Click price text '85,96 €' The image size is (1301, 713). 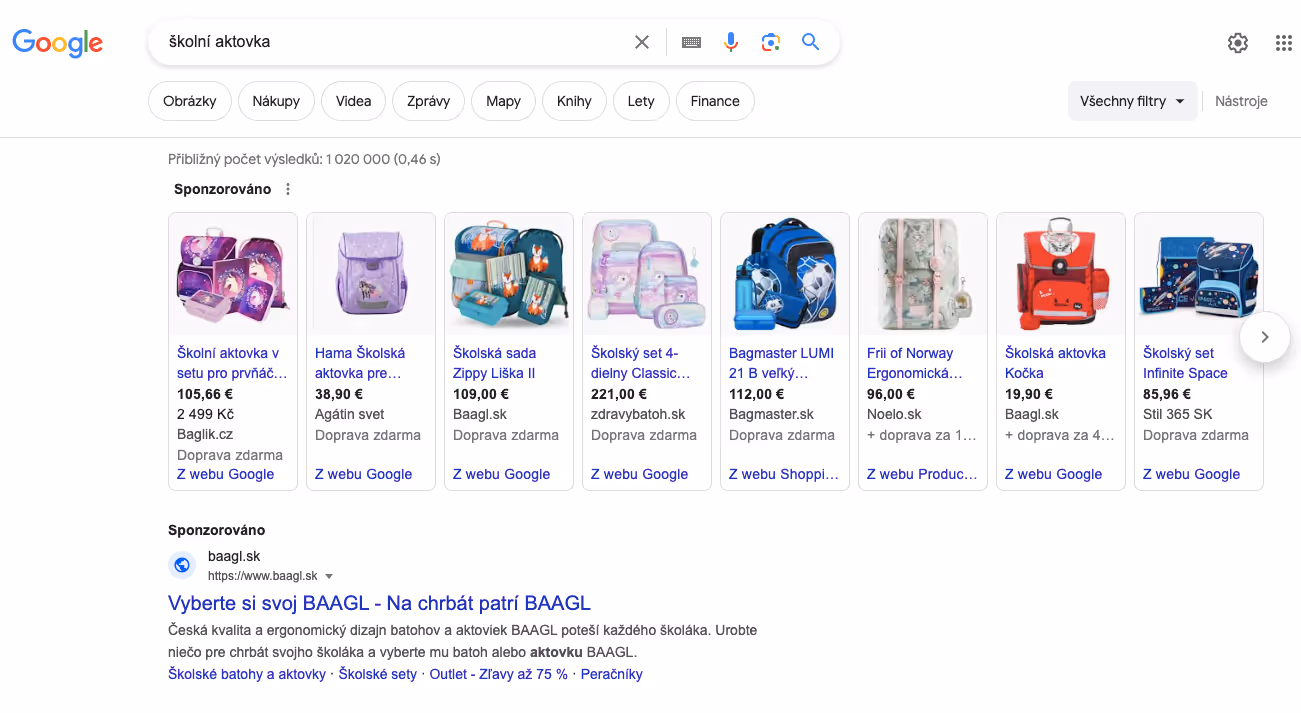click(x=1167, y=394)
